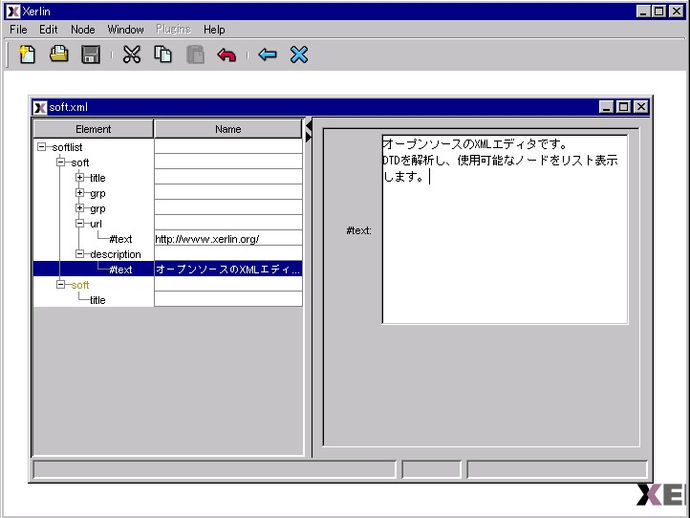Select the title node under second soft
The width and height of the screenshot is (690, 518).
(x=98, y=300)
